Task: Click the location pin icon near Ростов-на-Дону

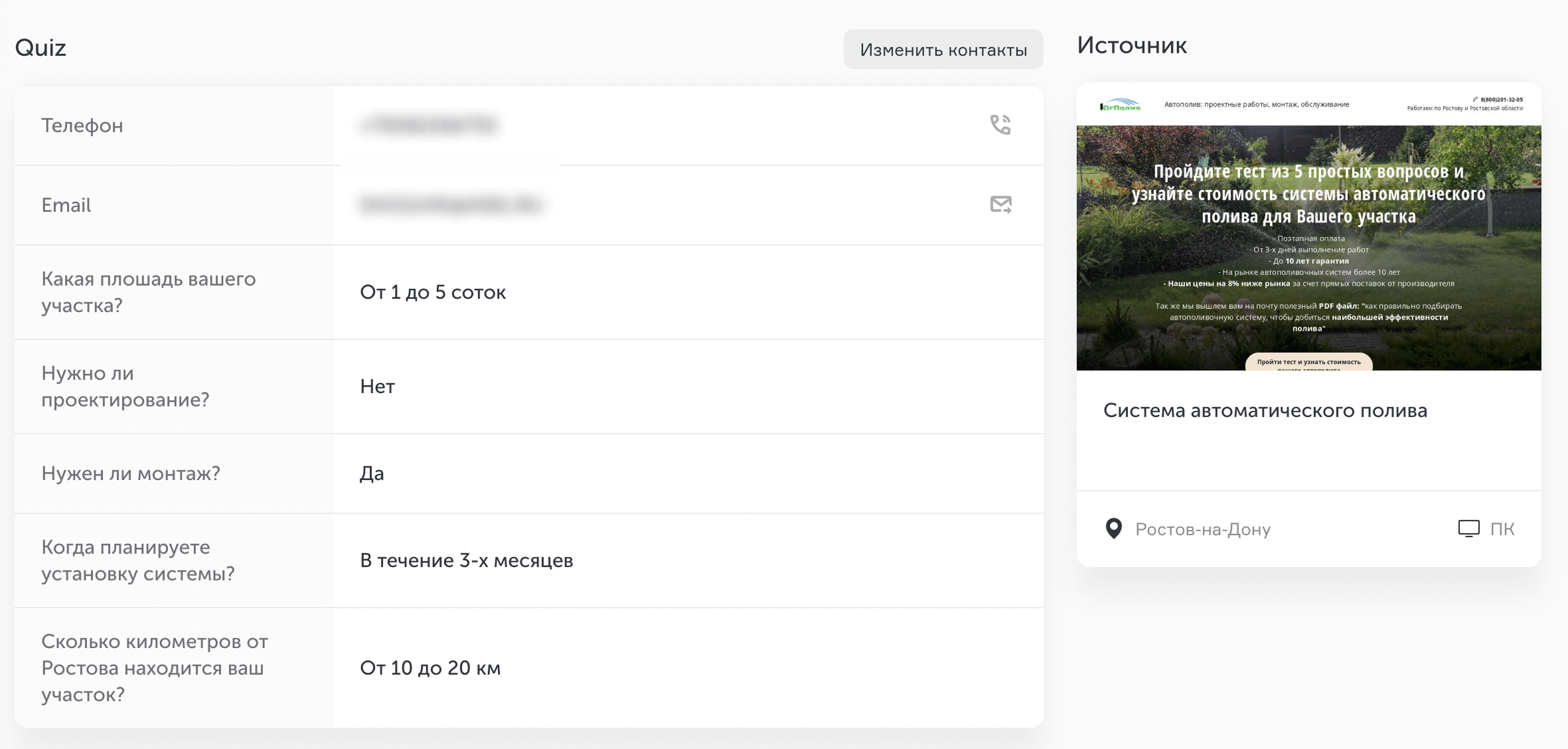Action: tap(1113, 529)
